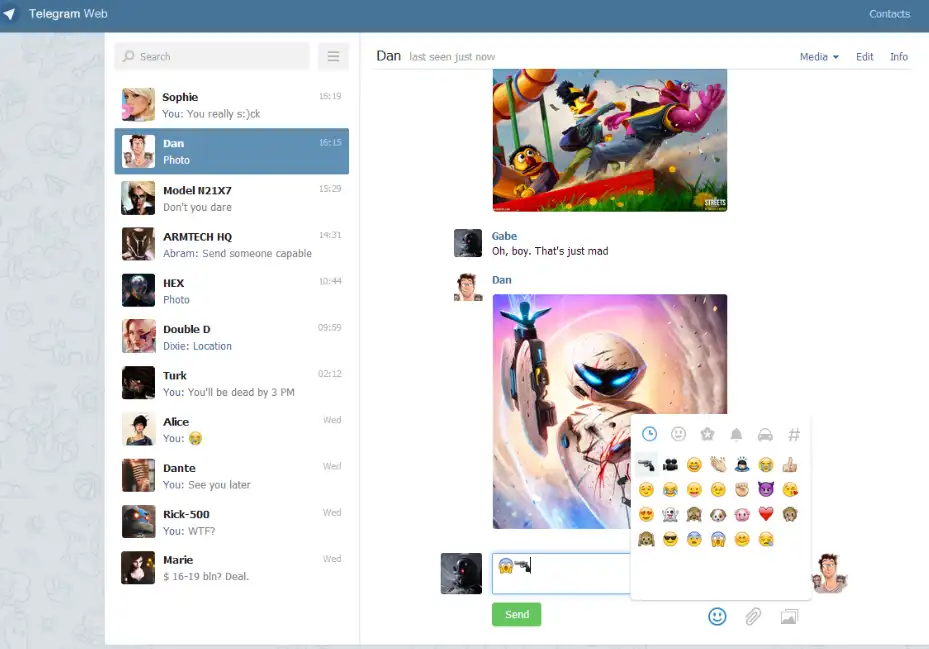Insert the see-no-evil monkey emoji
The image size is (929, 649).
pyautogui.click(x=694, y=514)
